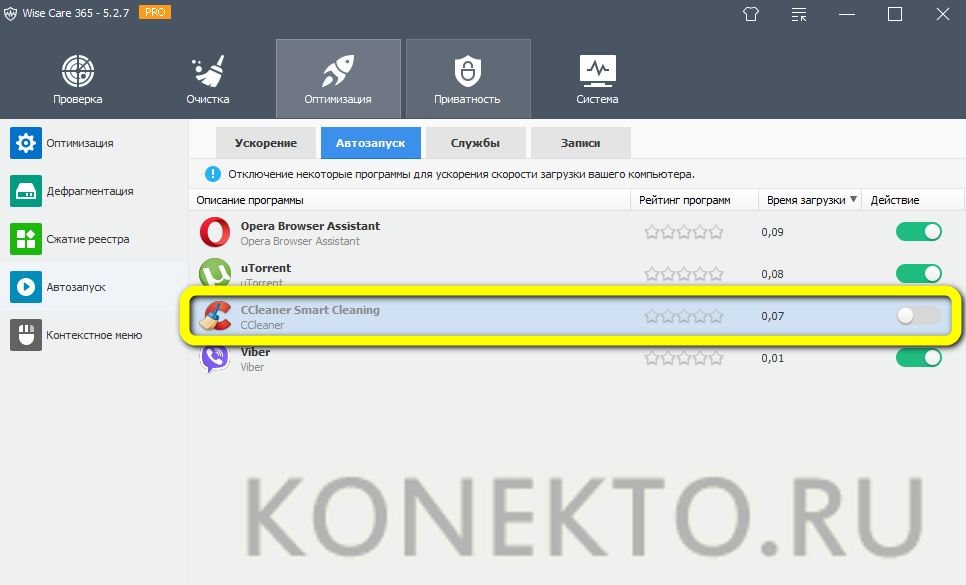Image resolution: width=966 pixels, height=585 pixels.
Task: Disable Opera Browser Assistant startup toggle
Action: [x=919, y=232]
